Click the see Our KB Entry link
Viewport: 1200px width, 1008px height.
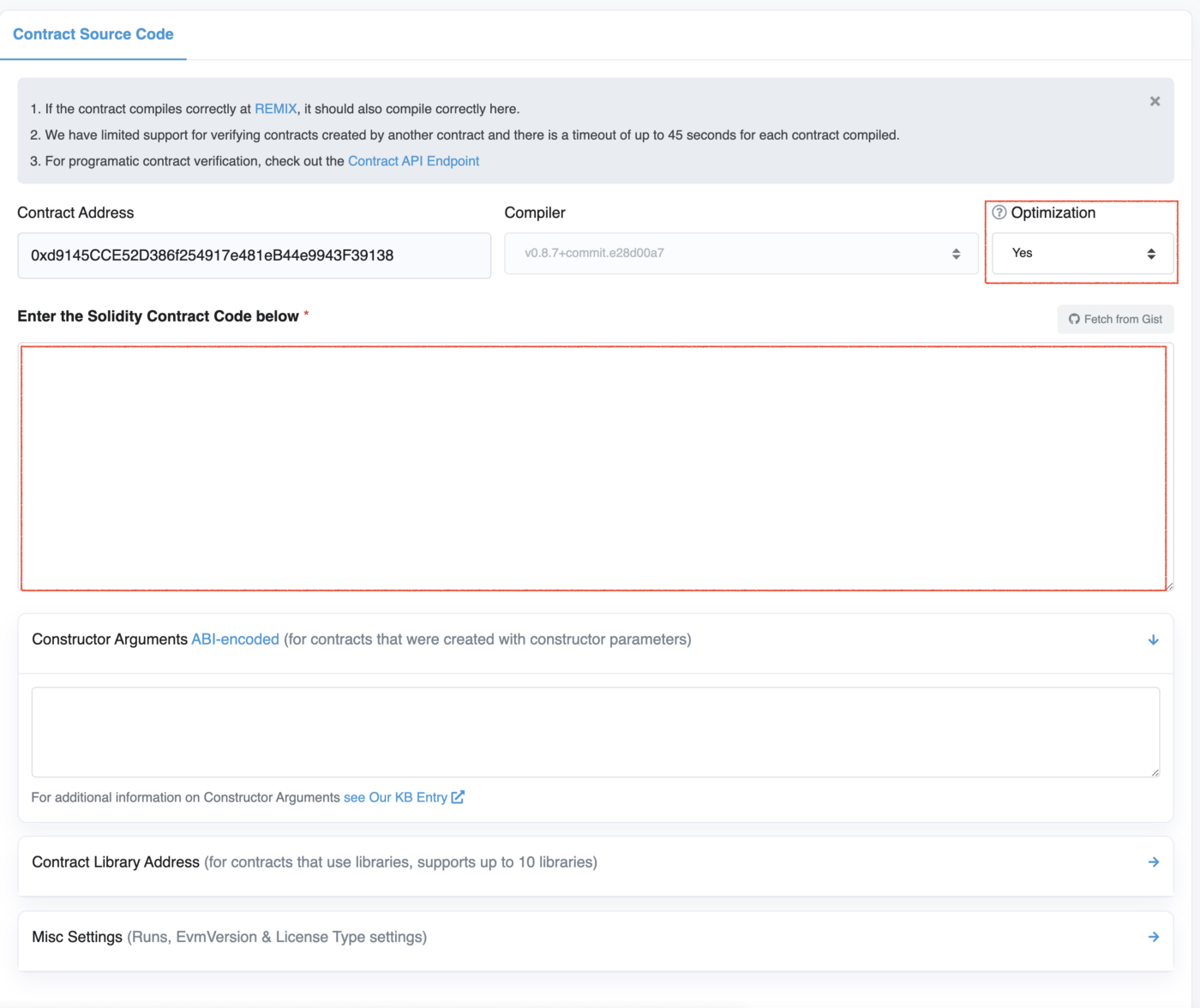tap(395, 797)
